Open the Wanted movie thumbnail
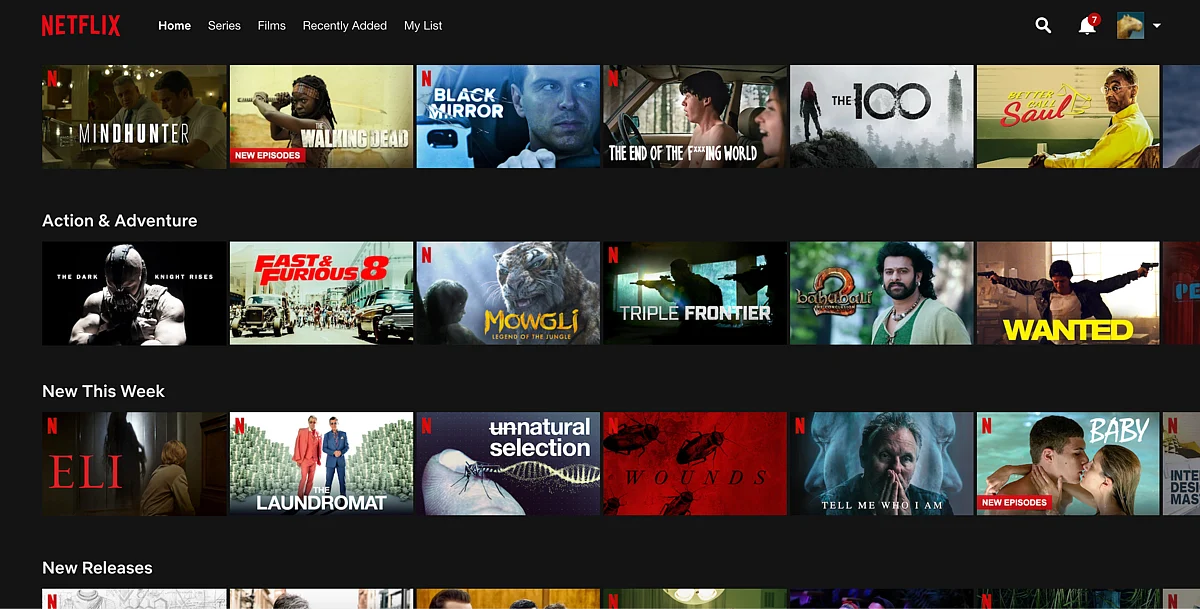1200x609 pixels. click(x=1068, y=293)
